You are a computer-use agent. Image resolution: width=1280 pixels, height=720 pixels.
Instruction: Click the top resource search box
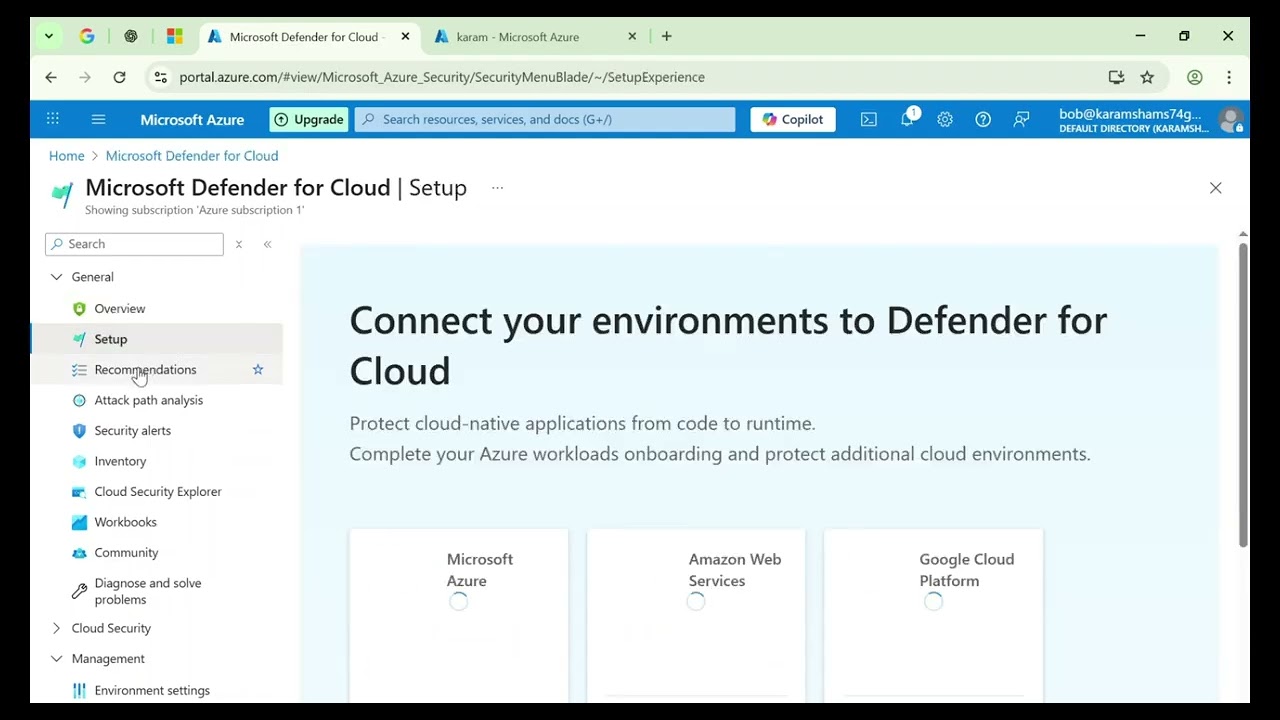545,119
